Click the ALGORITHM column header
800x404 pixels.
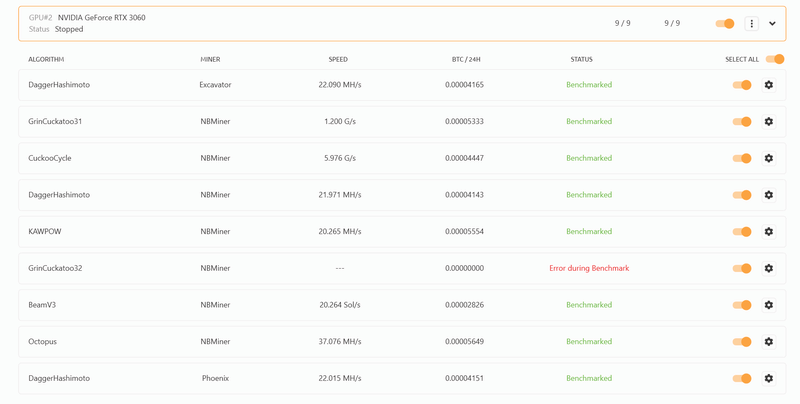tap(46, 60)
